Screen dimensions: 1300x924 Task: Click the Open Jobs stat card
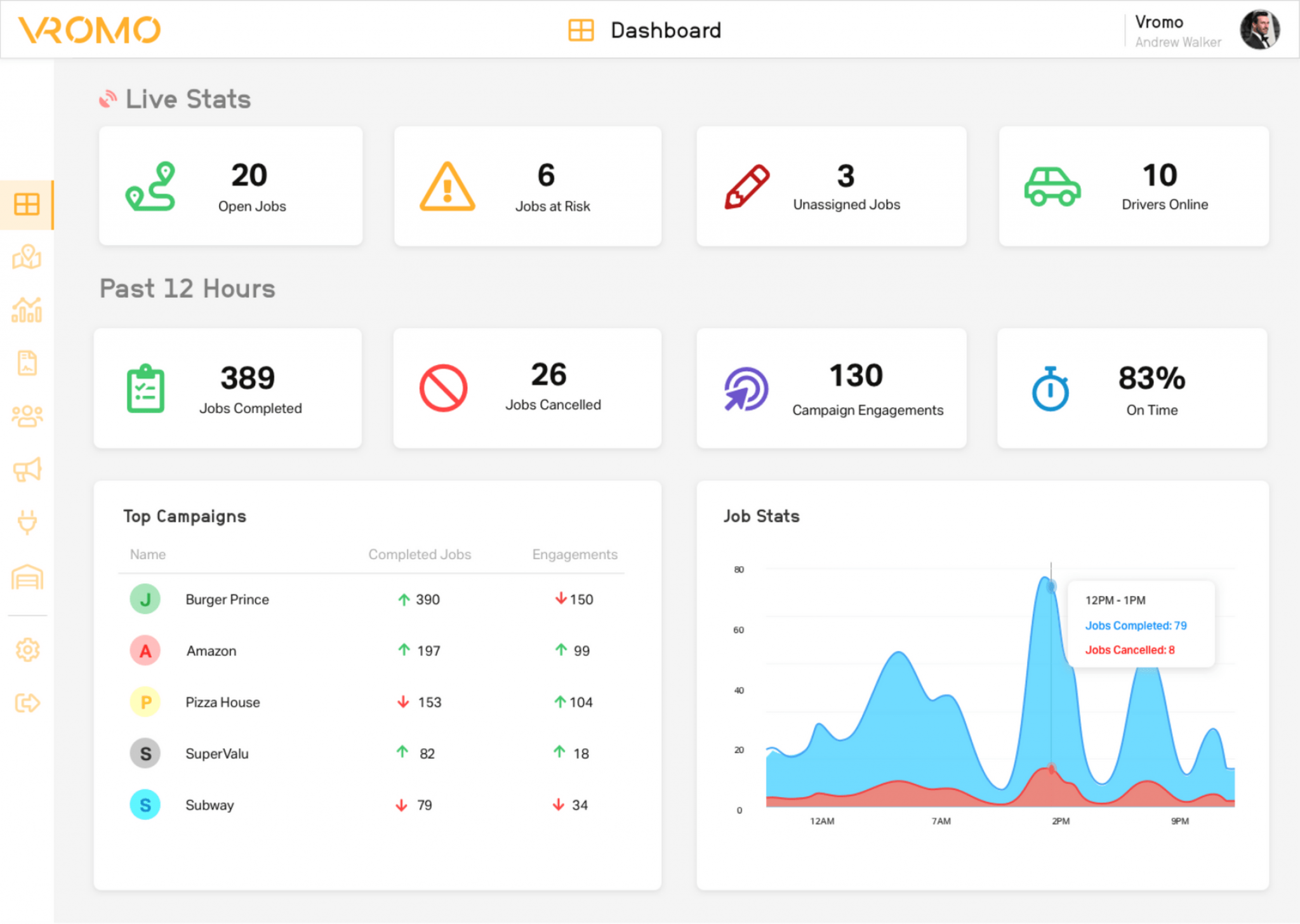coord(230,186)
